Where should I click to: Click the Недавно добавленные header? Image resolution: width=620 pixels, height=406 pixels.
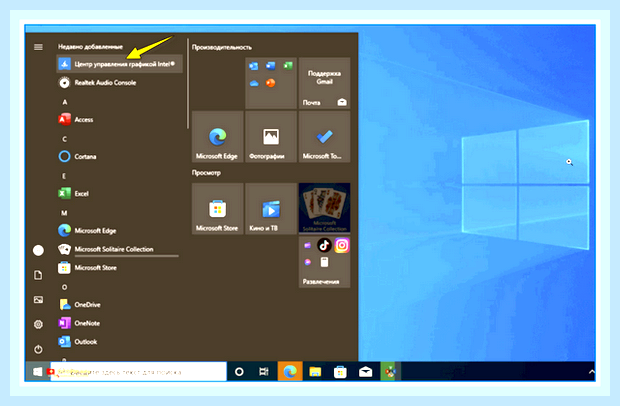click(x=91, y=47)
